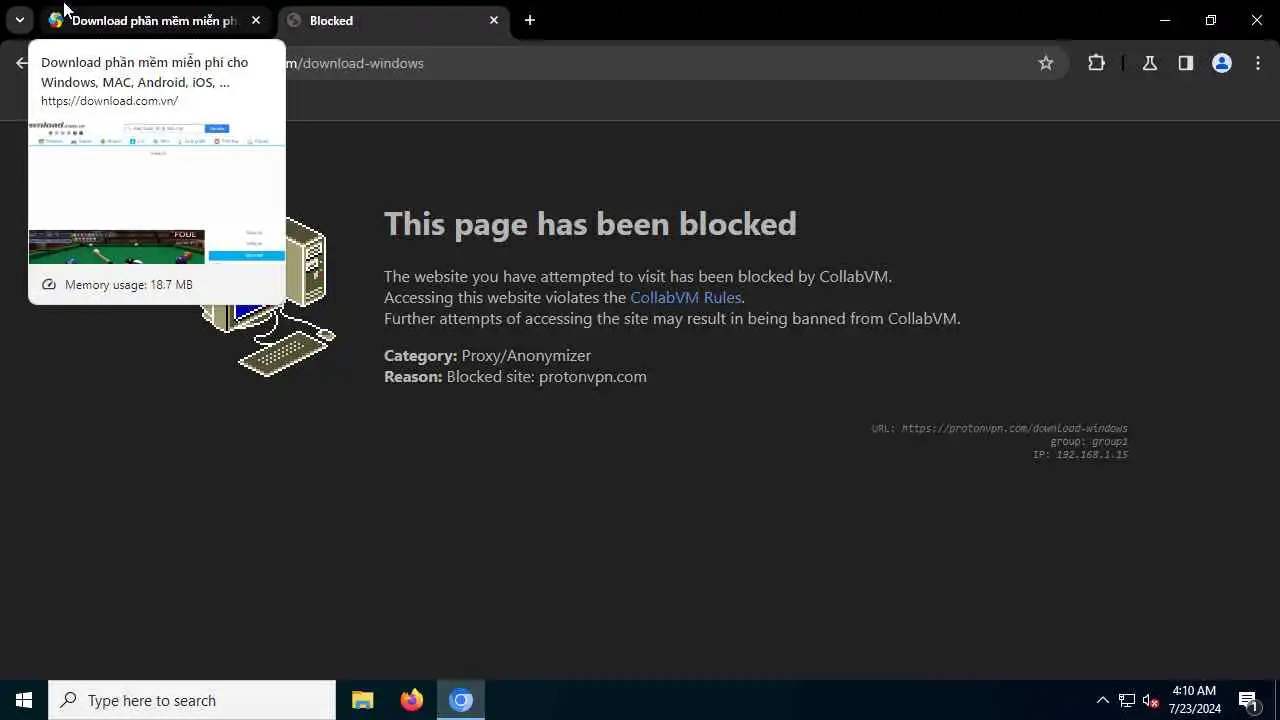Open a new tab with plus button
1280x720 pixels.
click(x=530, y=20)
